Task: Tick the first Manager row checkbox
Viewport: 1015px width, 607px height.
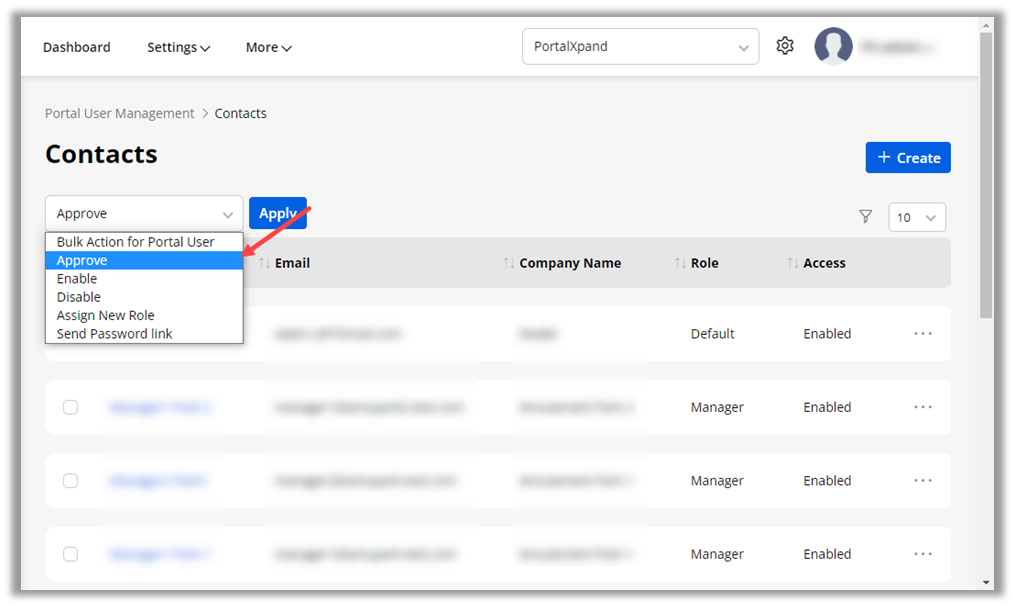Action: (x=70, y=407)
